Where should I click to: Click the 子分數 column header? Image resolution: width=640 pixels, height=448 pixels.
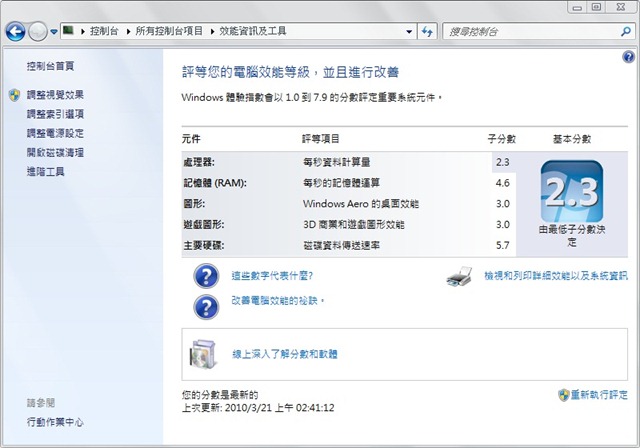tap(502, 139)
